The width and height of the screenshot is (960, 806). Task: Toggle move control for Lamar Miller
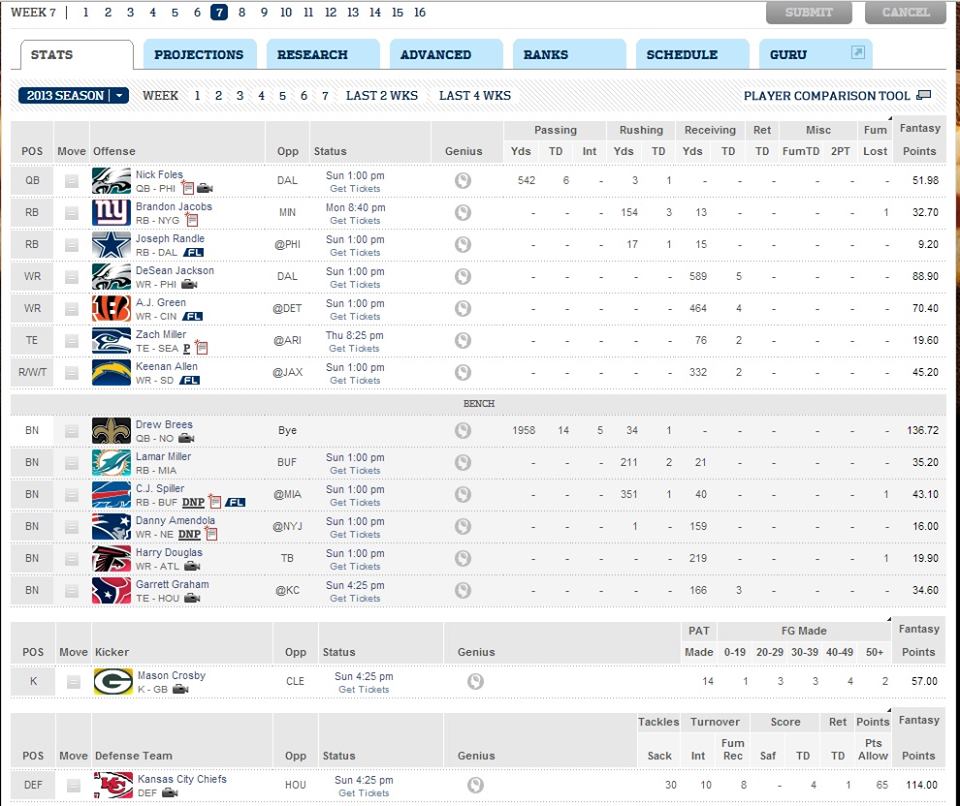pyautogui.click(x=72, y=463)
